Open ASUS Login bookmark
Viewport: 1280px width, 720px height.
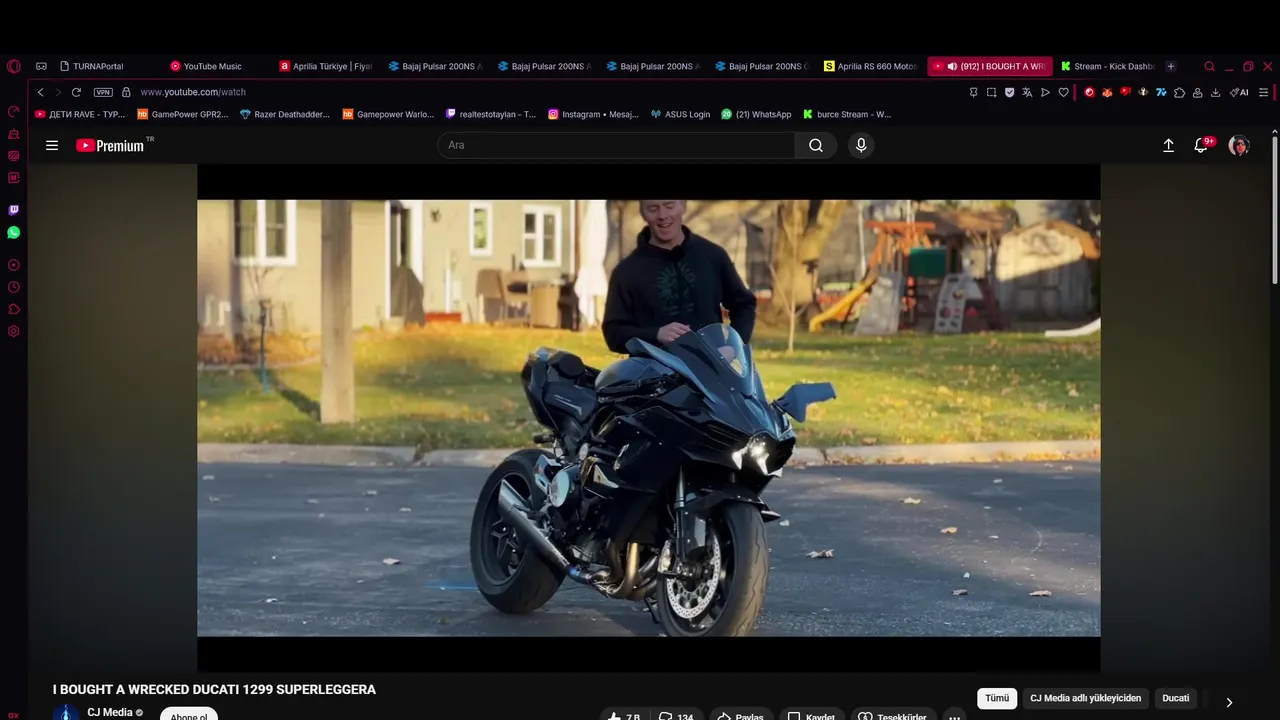[x=680, y=114]
